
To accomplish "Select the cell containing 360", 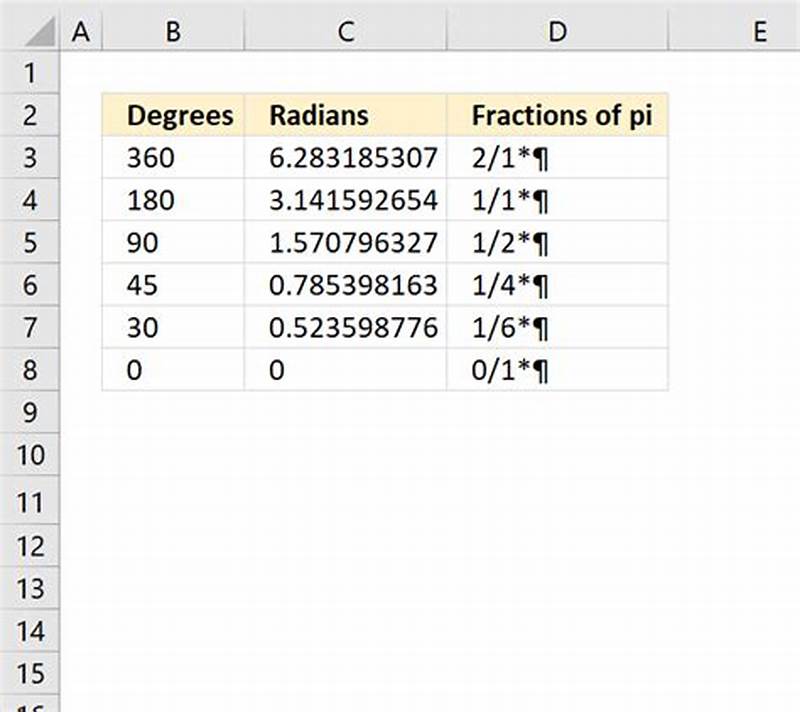I will coord(172,157).
